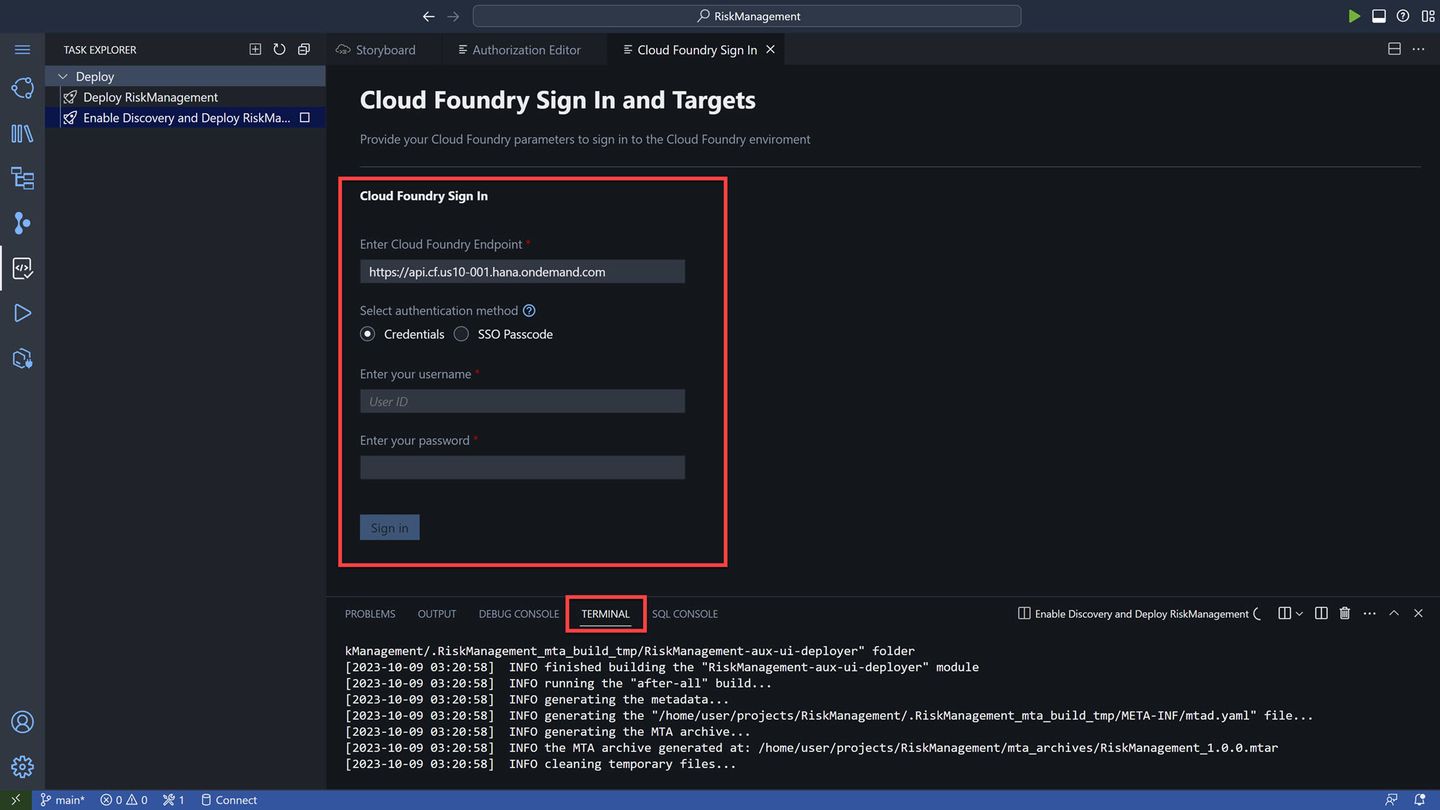This screenshot has height=810, width=1440.
Task: Open notifications bell in status bar
Action: pos(1420,800)
